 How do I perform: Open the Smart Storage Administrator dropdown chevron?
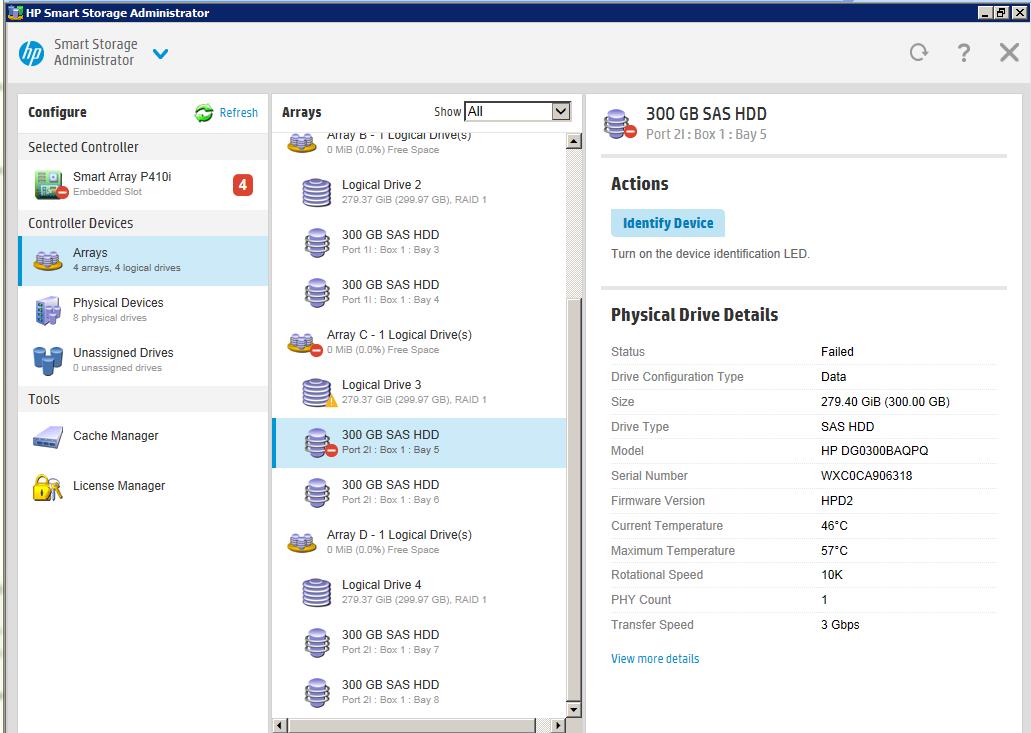[x=160, y=54]
